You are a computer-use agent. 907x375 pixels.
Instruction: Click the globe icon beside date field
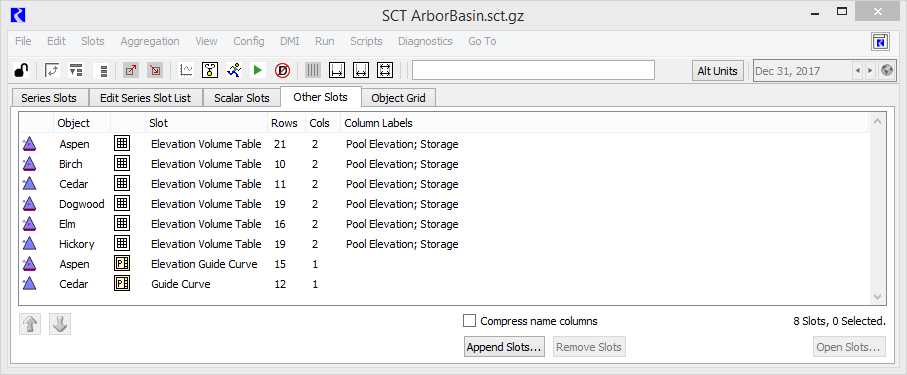pyautogui.click(x=886, y=71)
